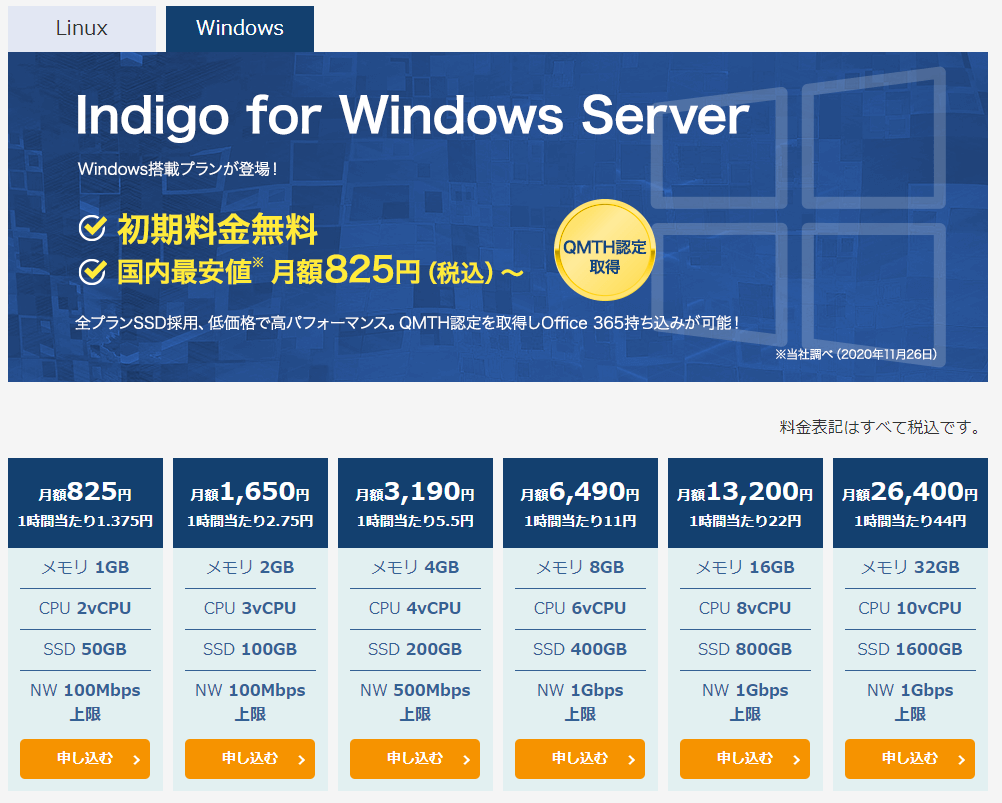Click 申し込む under the 月額13,200円 plan

(744, 759)
